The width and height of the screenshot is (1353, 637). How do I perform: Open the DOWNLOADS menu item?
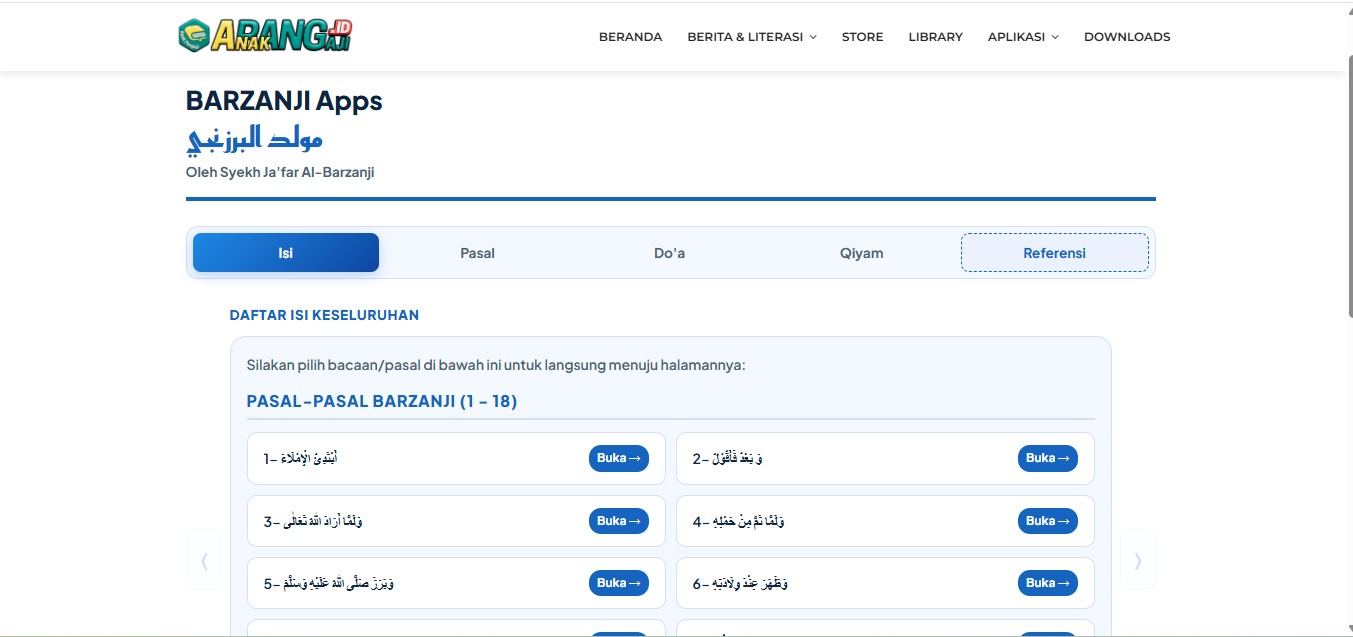pos(1127,37)
